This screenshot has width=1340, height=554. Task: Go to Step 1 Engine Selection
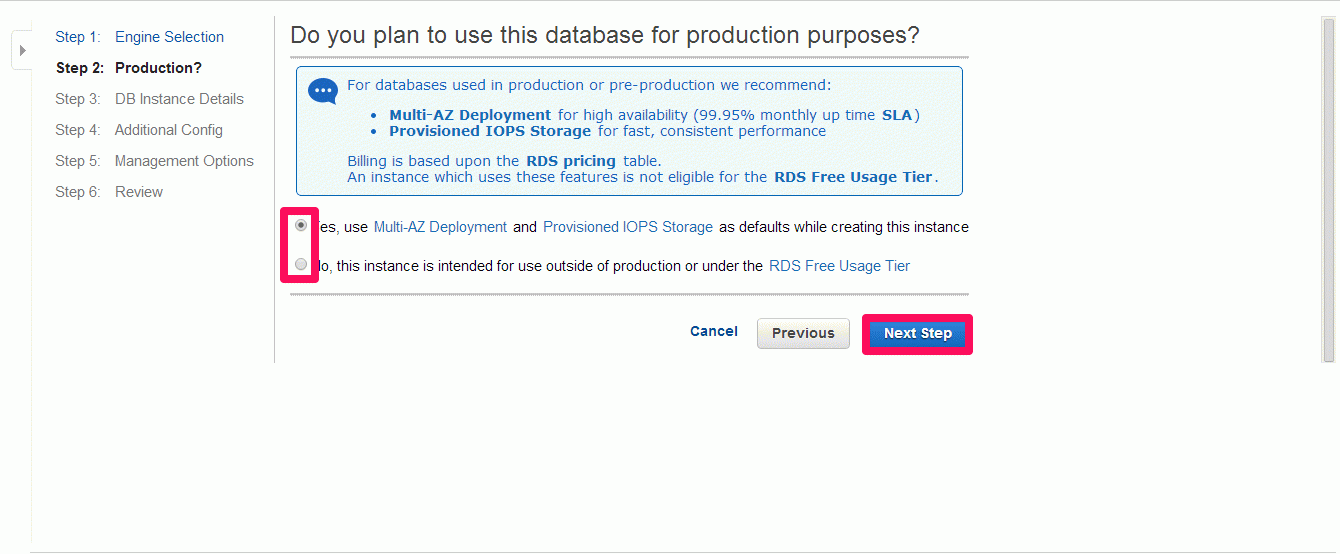pos(140,37)
